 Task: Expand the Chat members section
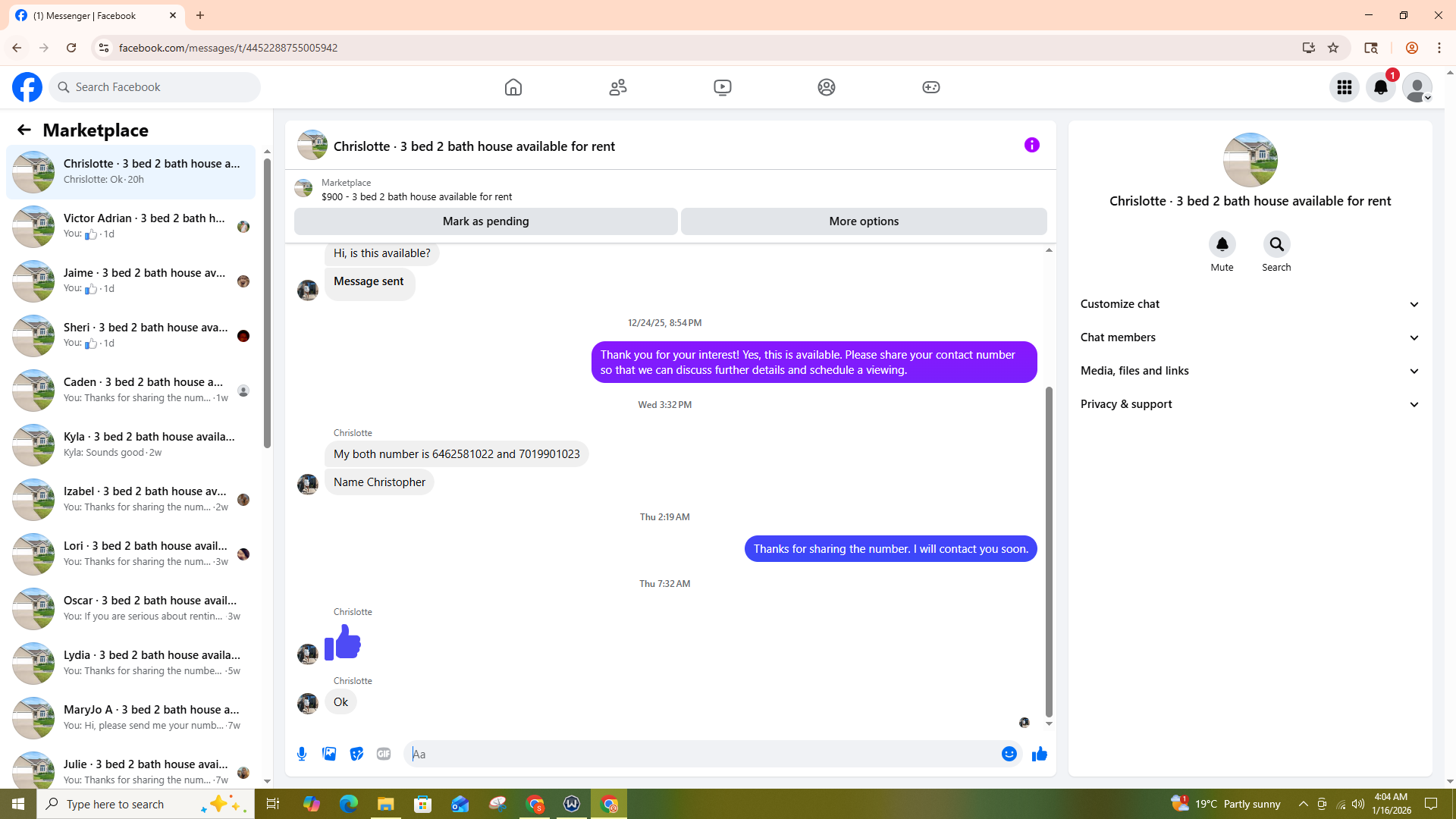(1249, 337)
